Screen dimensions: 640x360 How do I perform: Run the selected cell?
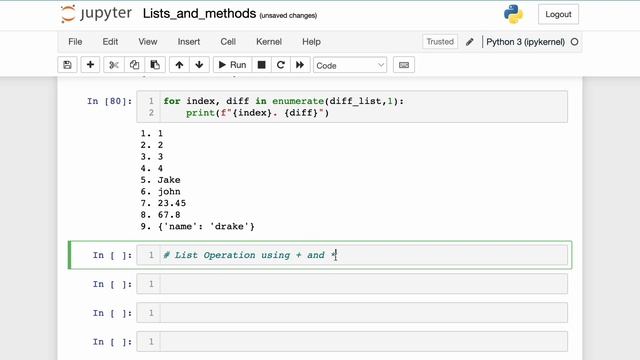click(x=232, y=65)
